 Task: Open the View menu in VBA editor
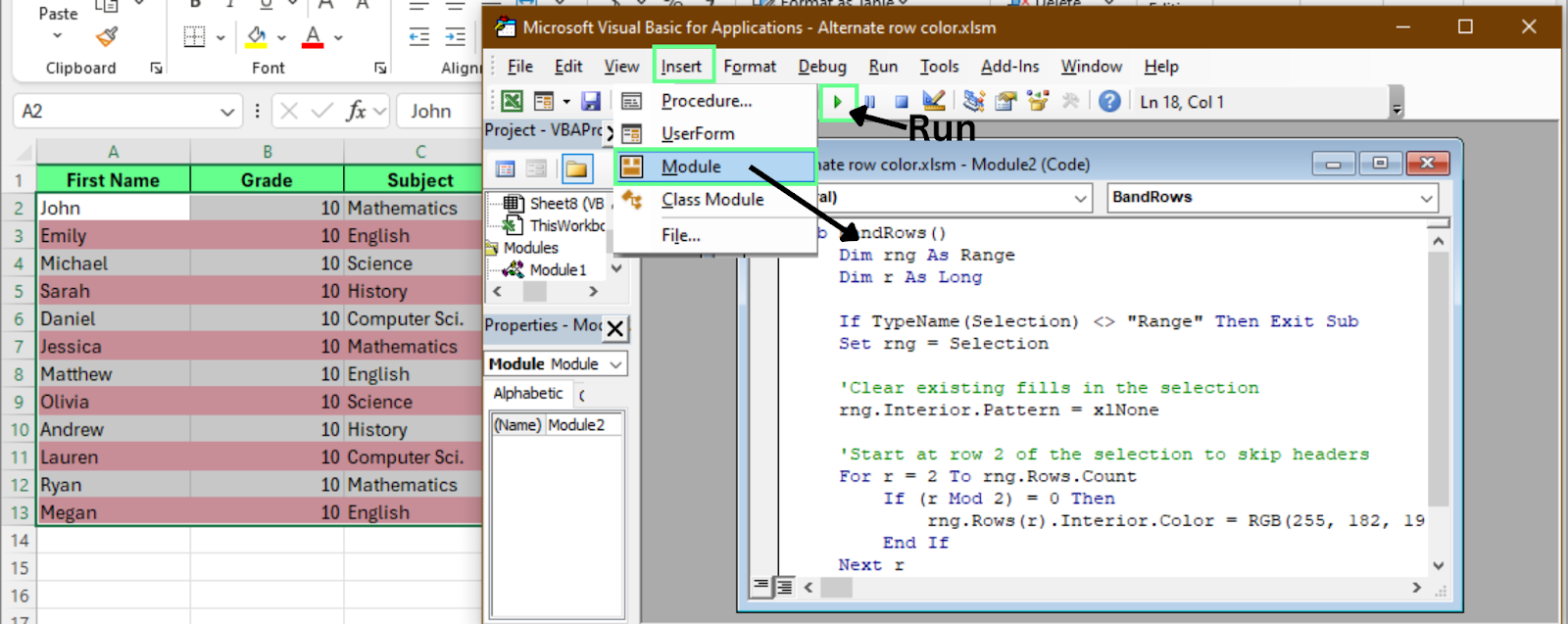click(621, 67)
